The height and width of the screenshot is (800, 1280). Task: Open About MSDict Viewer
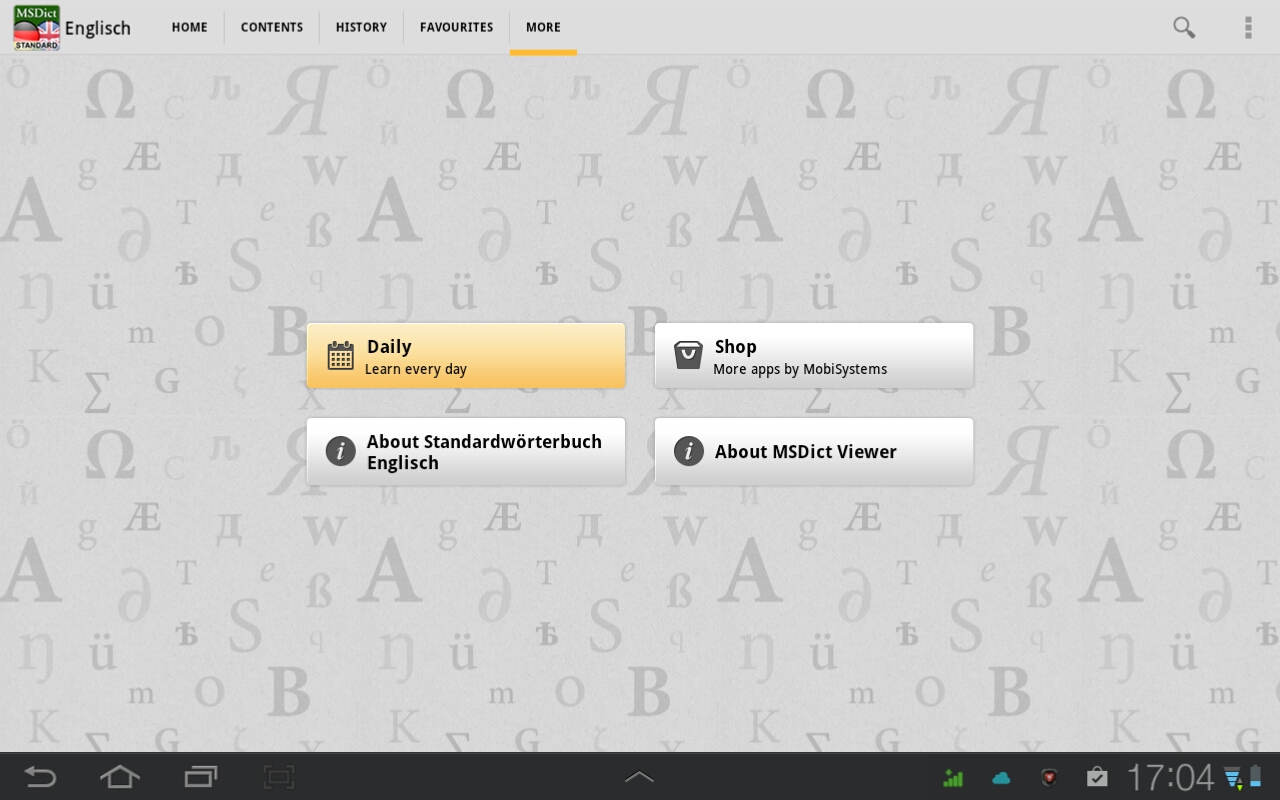813,452
